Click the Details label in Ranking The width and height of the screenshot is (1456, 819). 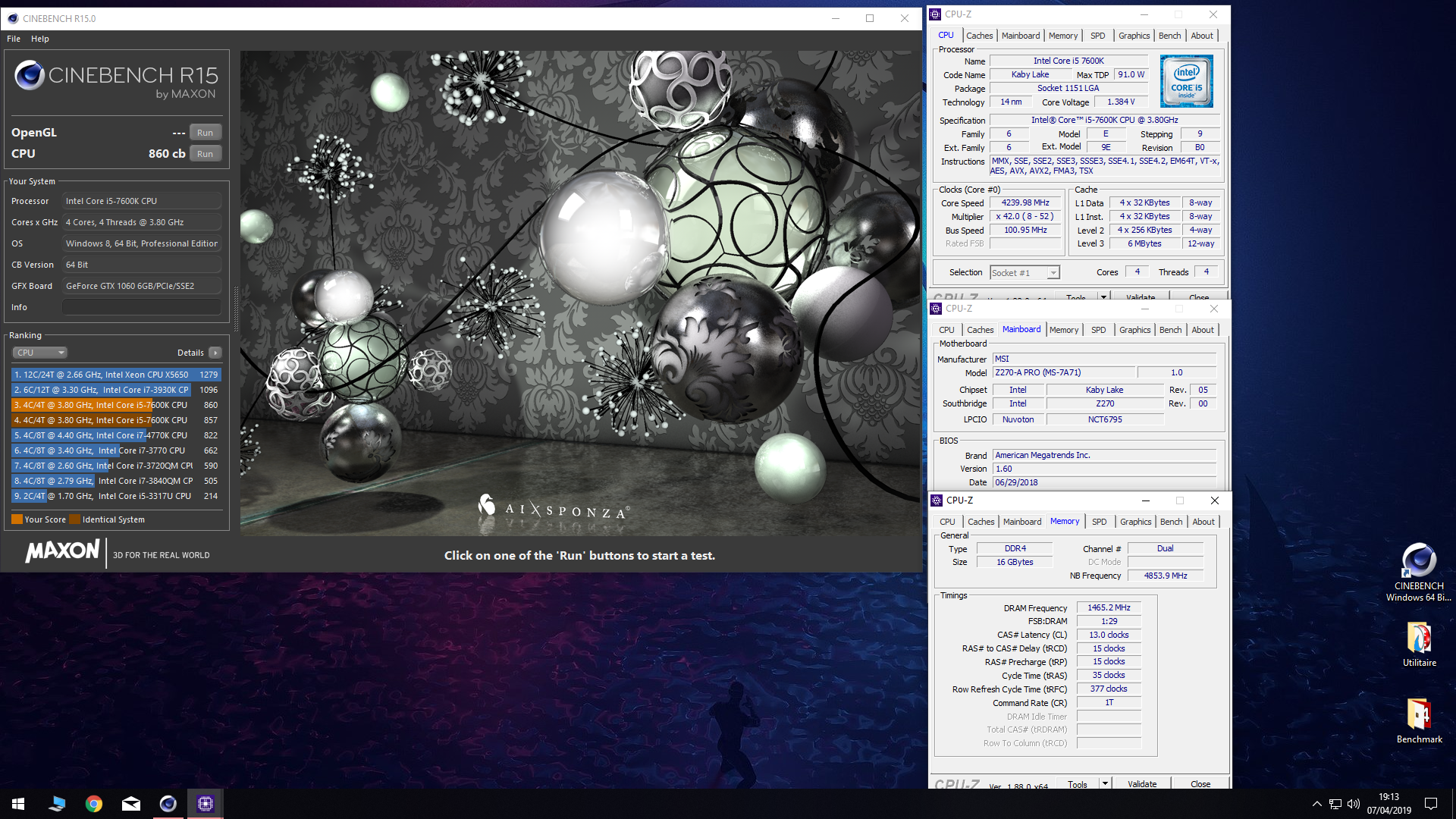(x=190, y=353)
